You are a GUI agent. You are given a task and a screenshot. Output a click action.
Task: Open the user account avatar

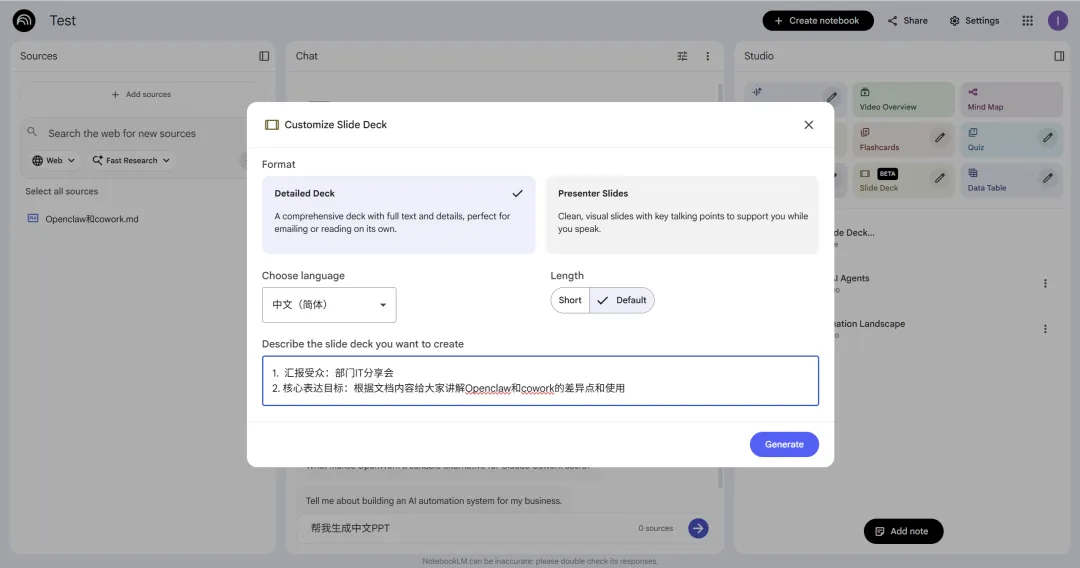click(x=1057, y=21)
